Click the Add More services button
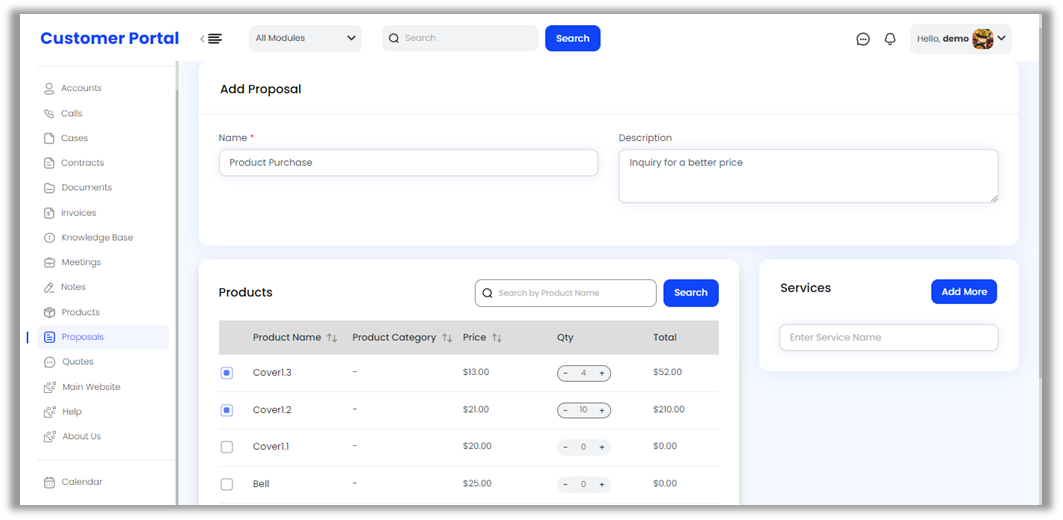Image resolution: width=1063 pixels, height=520 pixels. tap(963, 292)
